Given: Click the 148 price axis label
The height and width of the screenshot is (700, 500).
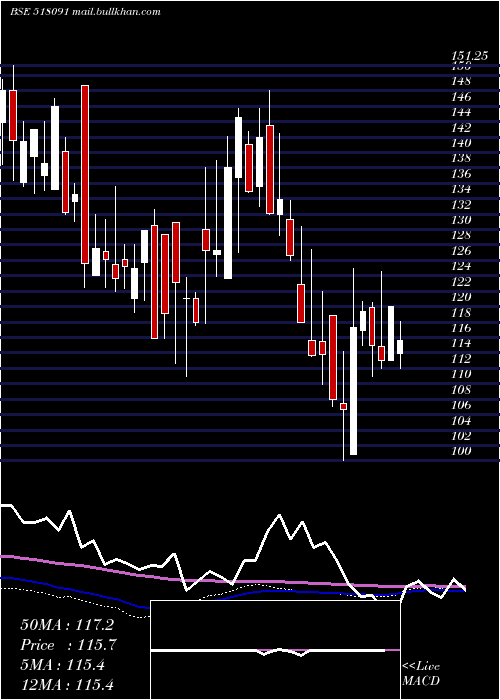Looking at the screenshot, I should click(x=461, y=82).
